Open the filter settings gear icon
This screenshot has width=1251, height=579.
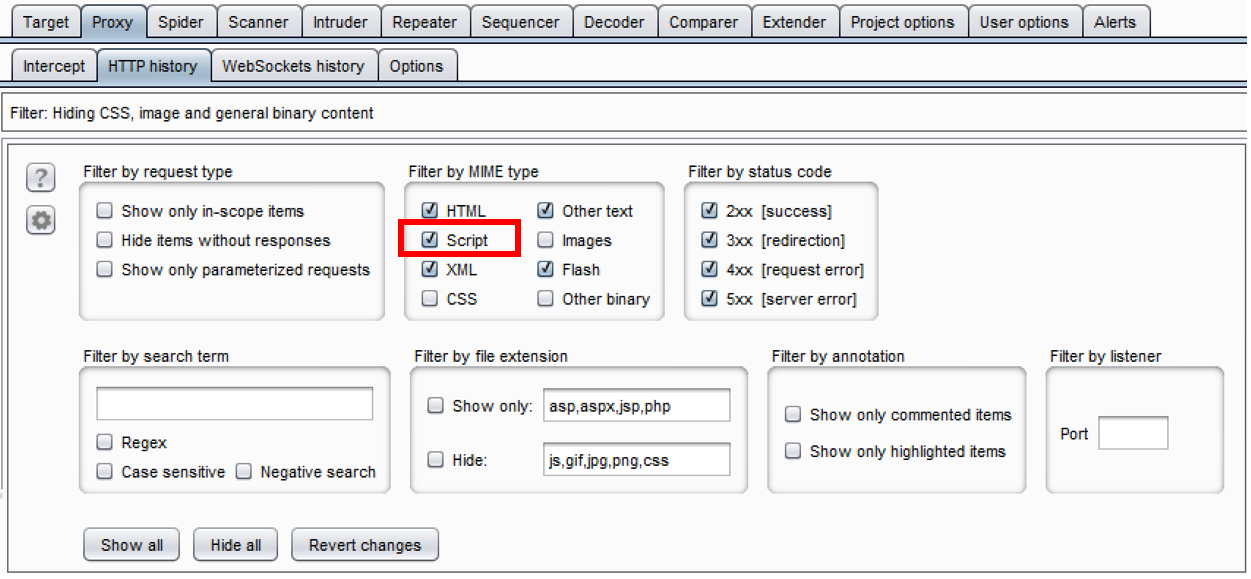[40, 220]
